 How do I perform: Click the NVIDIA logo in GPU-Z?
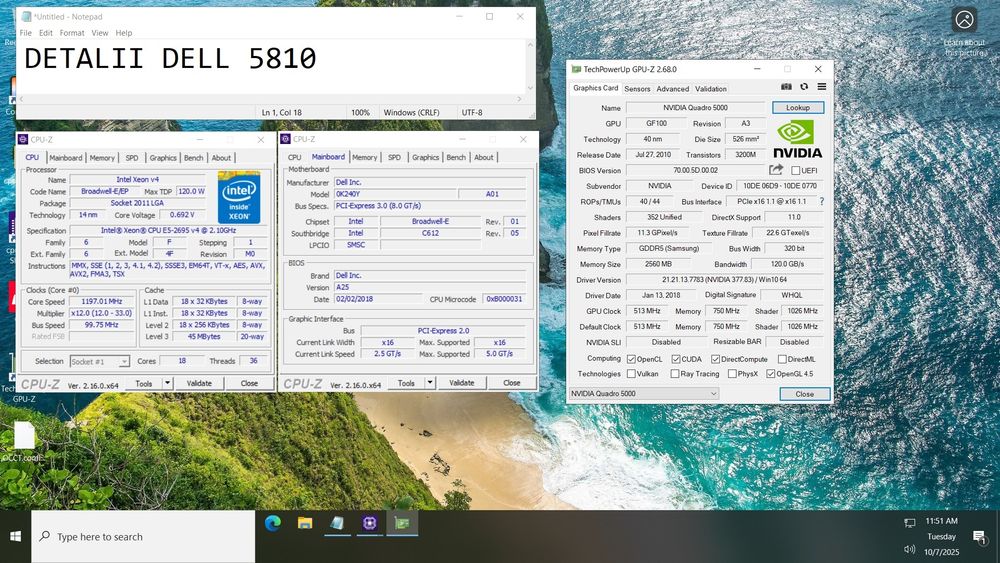[797, 140]
